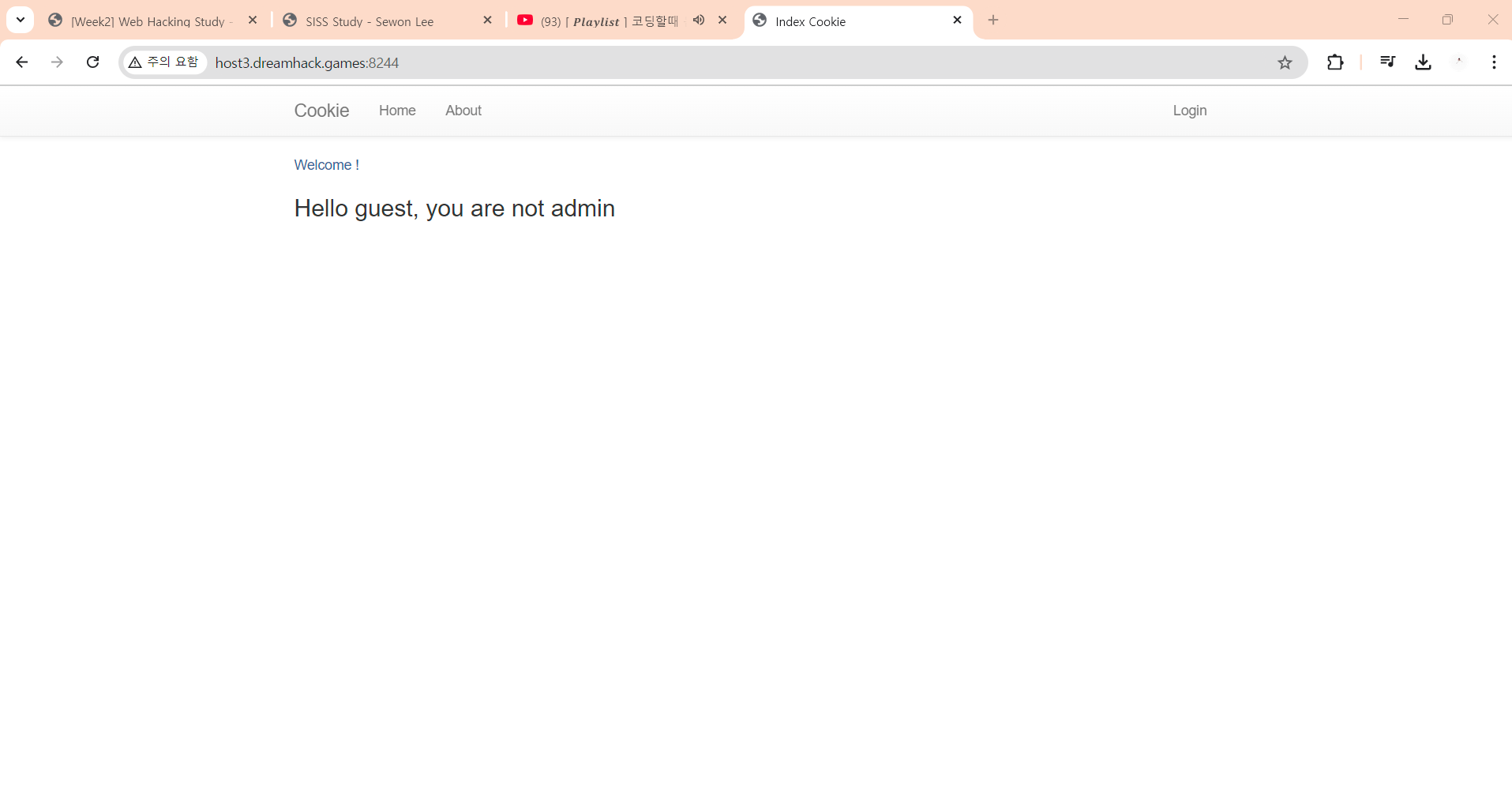
Task: Open the Chrome three-dot menu
Action: click(1494, 62)
